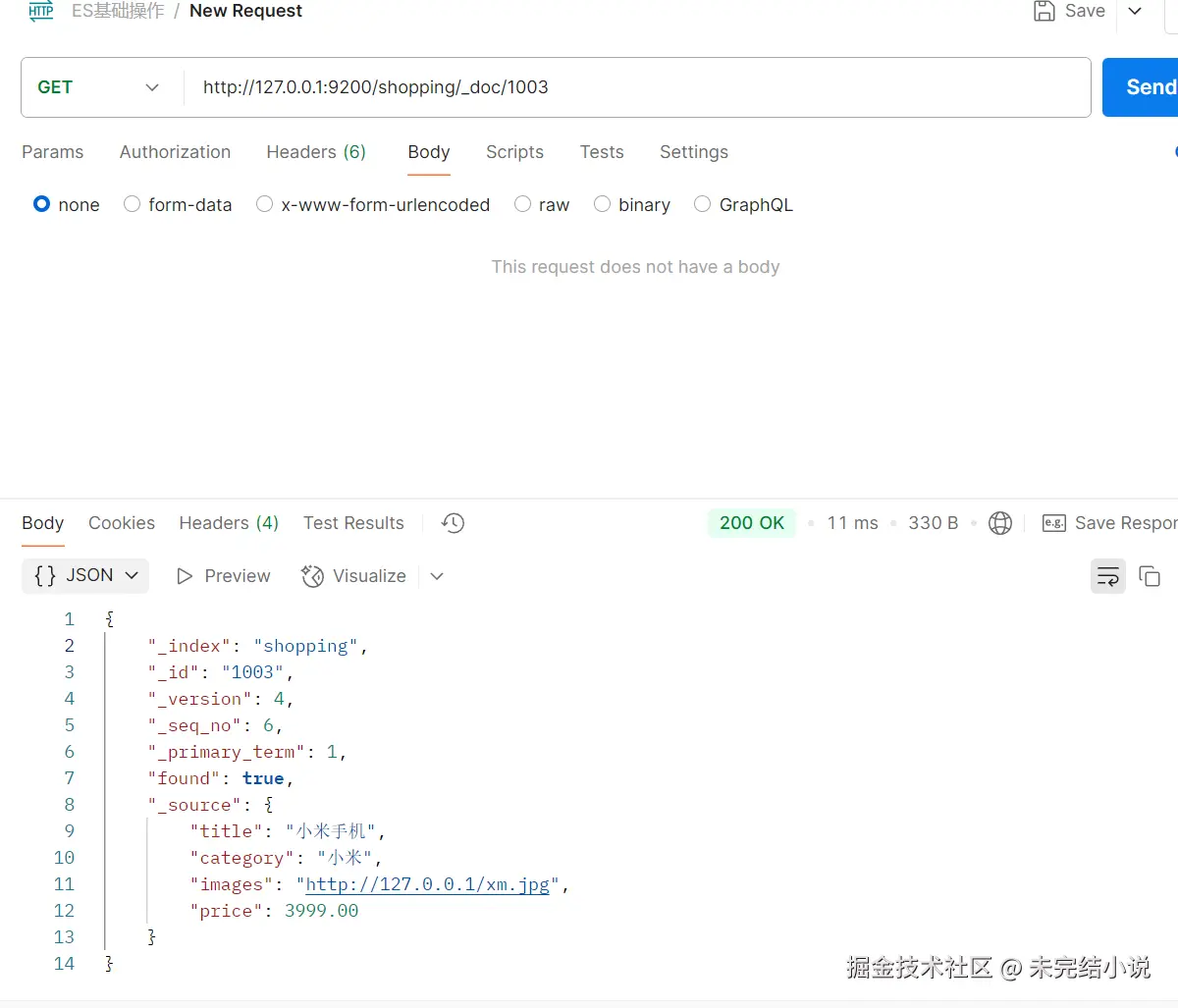
Task: Switch to Test Results tab
Action: pyautogui.click(x=353, y=523)
